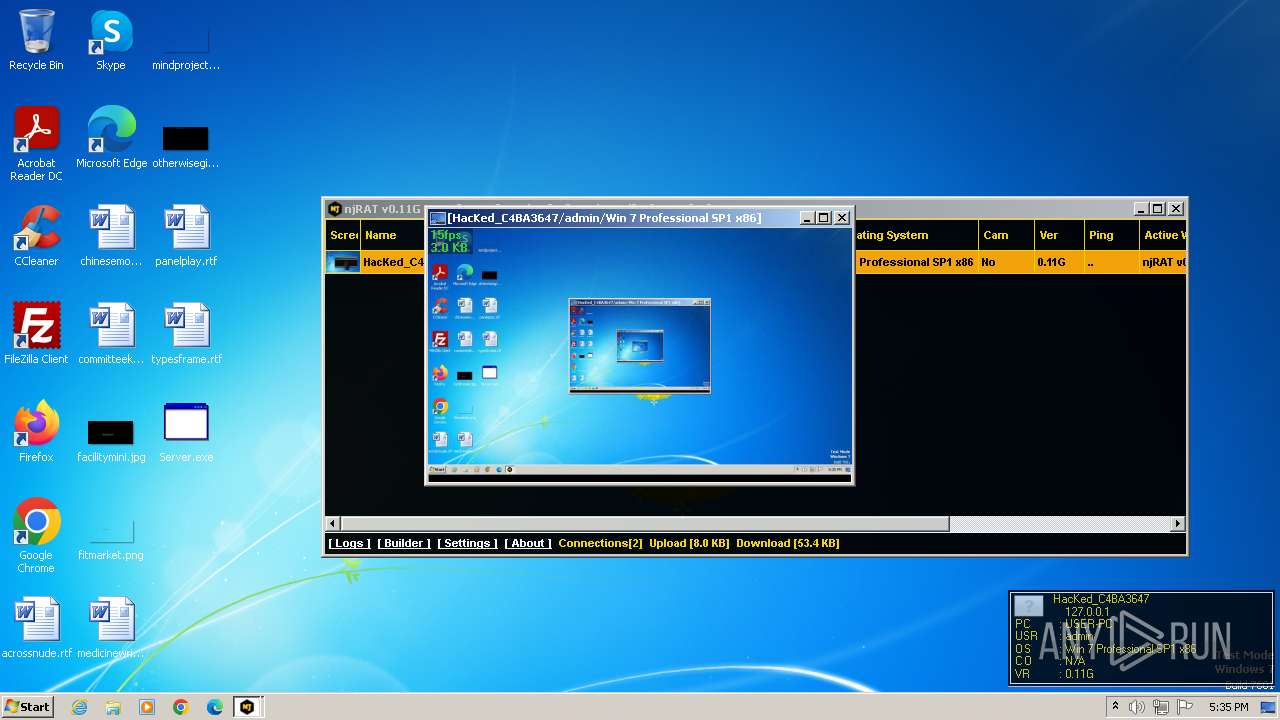This screenshot has width=1280, height=720.
Task: Click the Ver column header
Action: 1059,235
